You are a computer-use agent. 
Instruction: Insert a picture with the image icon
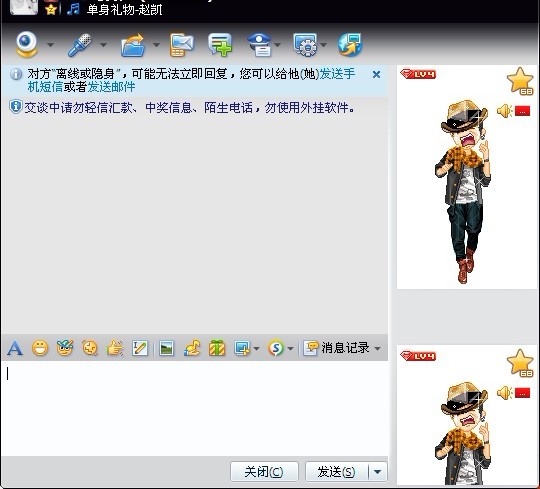tap(166, 348)
